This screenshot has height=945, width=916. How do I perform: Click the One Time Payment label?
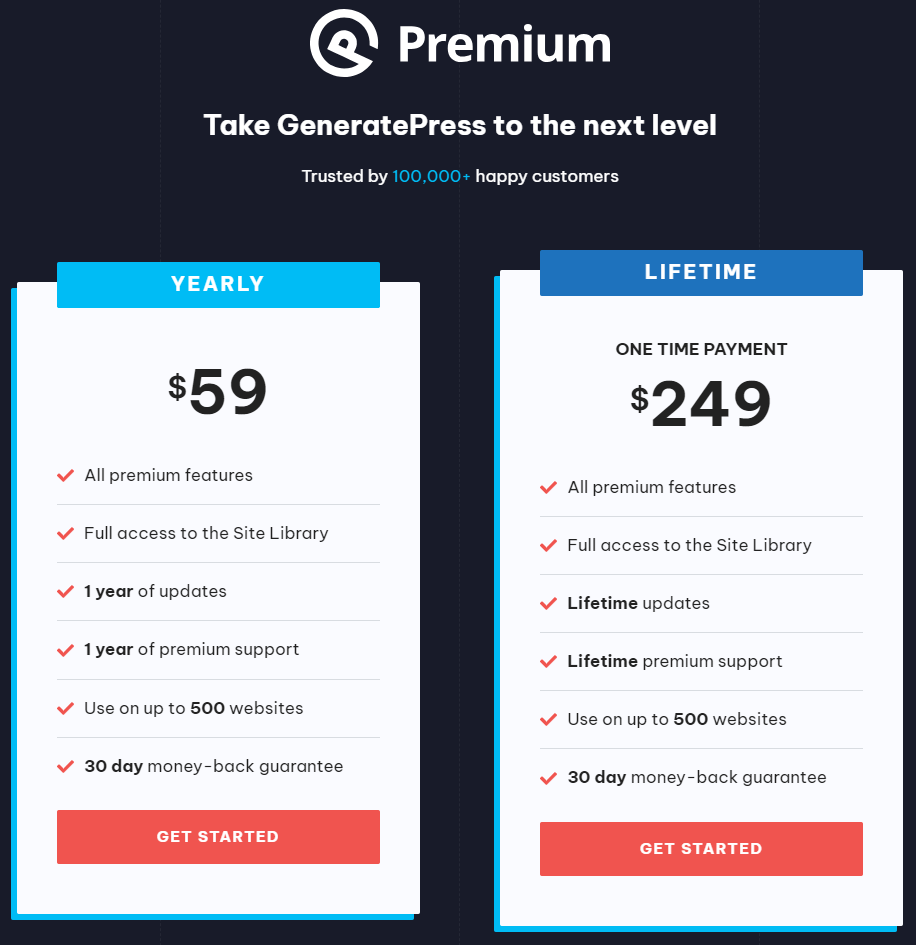coord(701,350)
